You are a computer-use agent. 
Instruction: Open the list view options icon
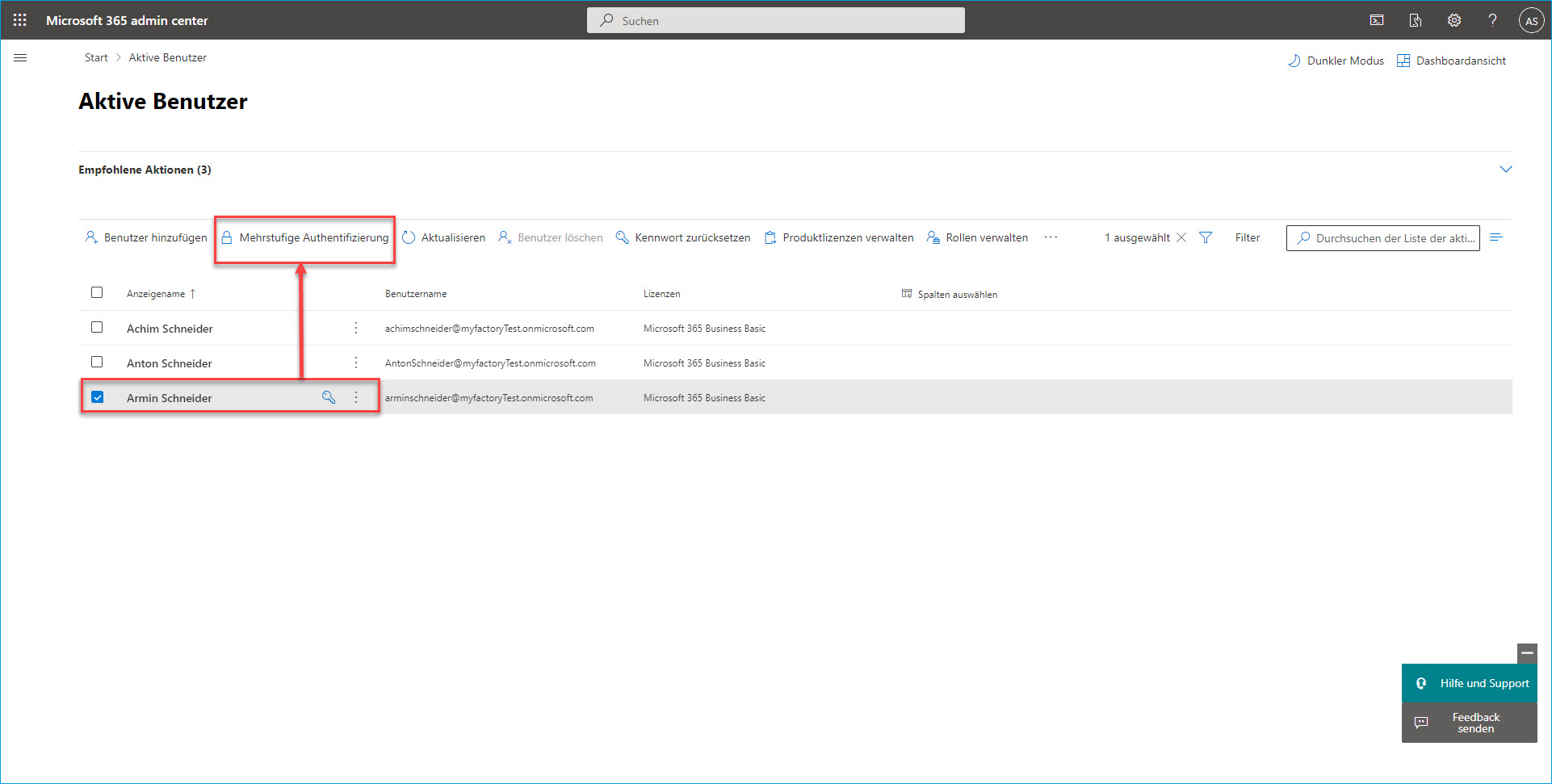[1495, 237]
